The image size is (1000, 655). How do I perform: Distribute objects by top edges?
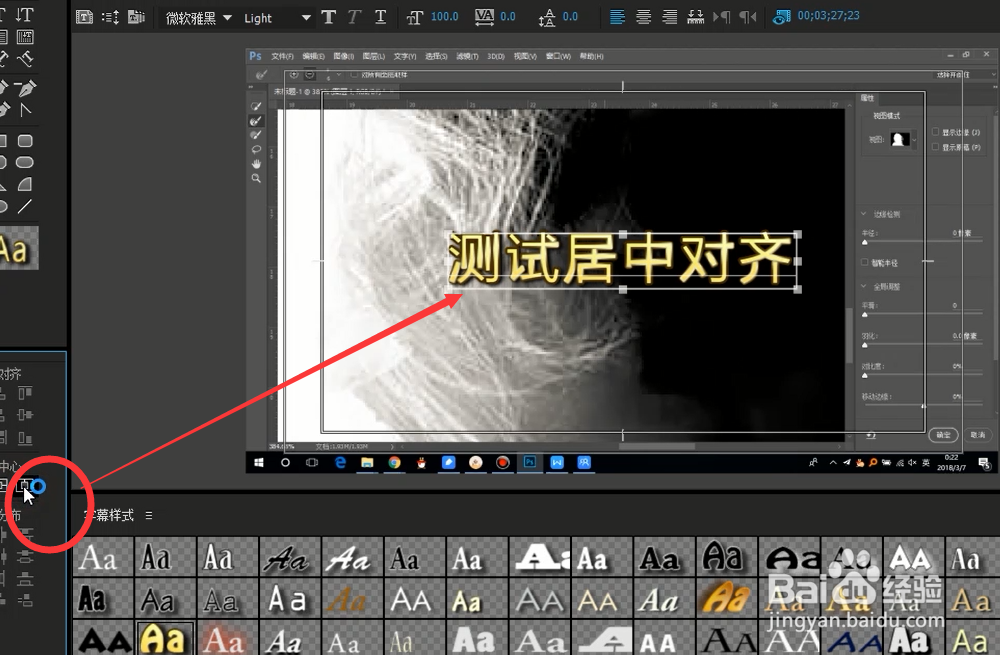click(x=25, y=534)
